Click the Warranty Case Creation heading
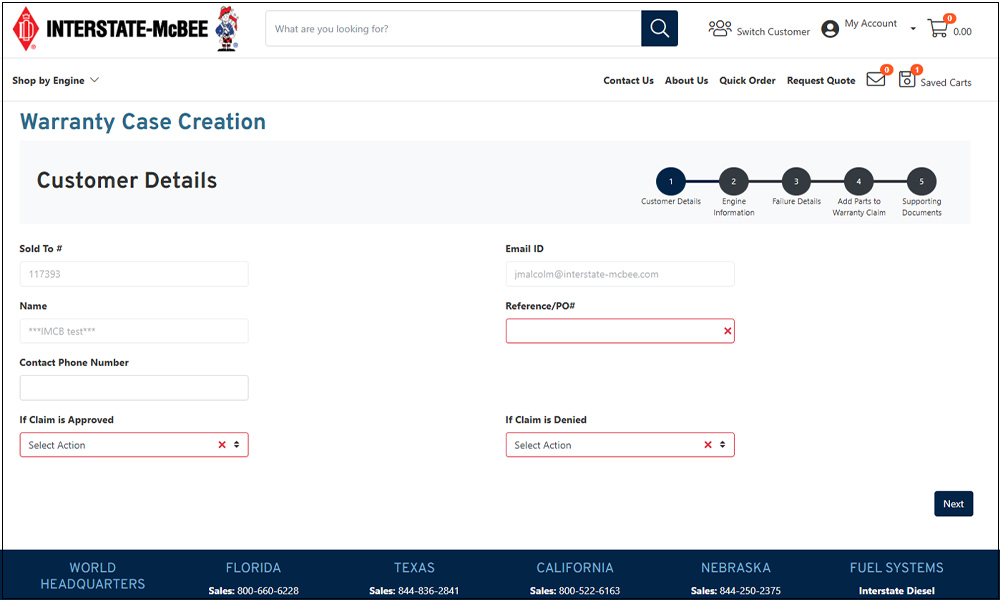 point(143,121)
